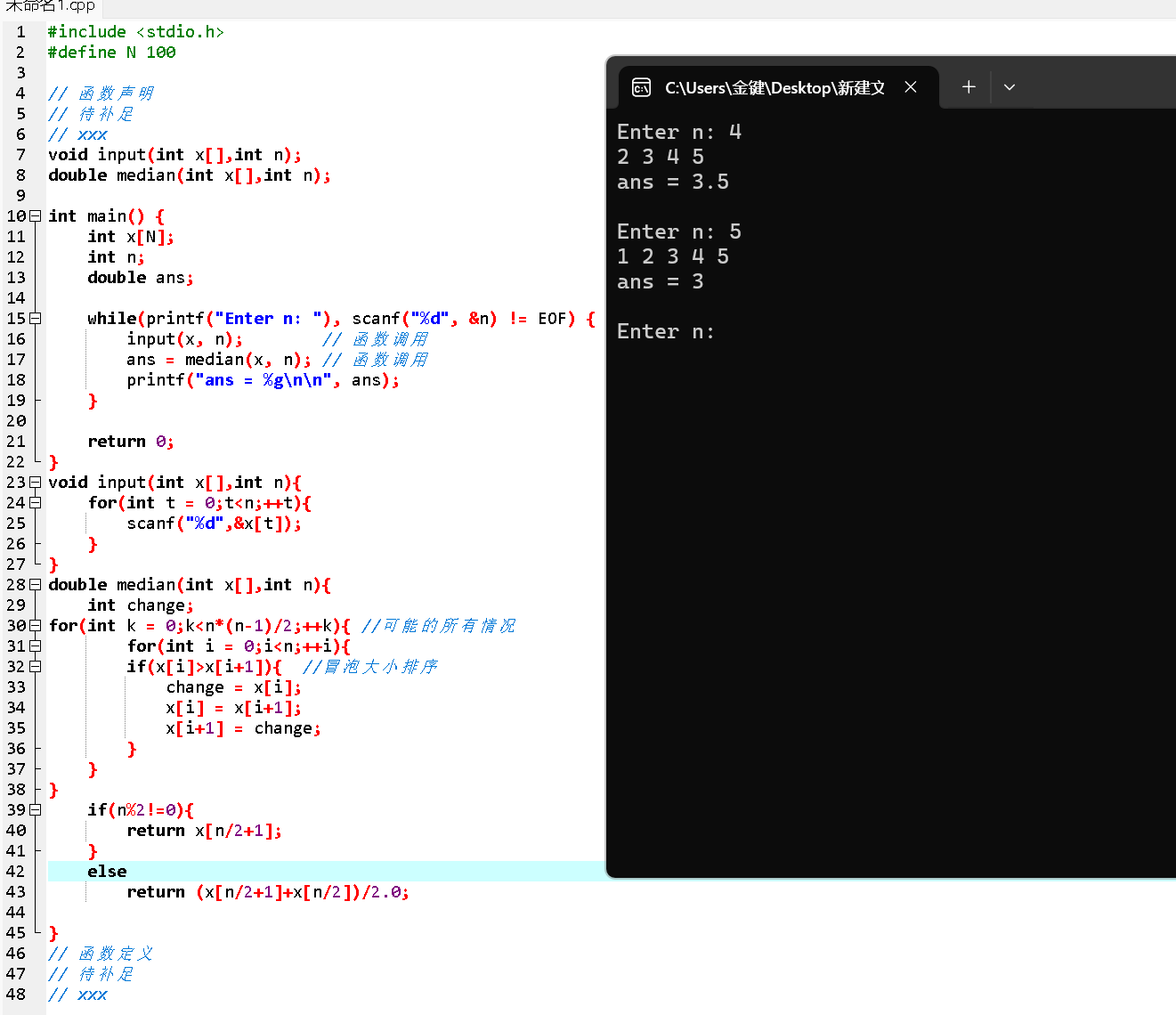Click the 'scanf("%d",&x[t]);' line

(215, 524)
